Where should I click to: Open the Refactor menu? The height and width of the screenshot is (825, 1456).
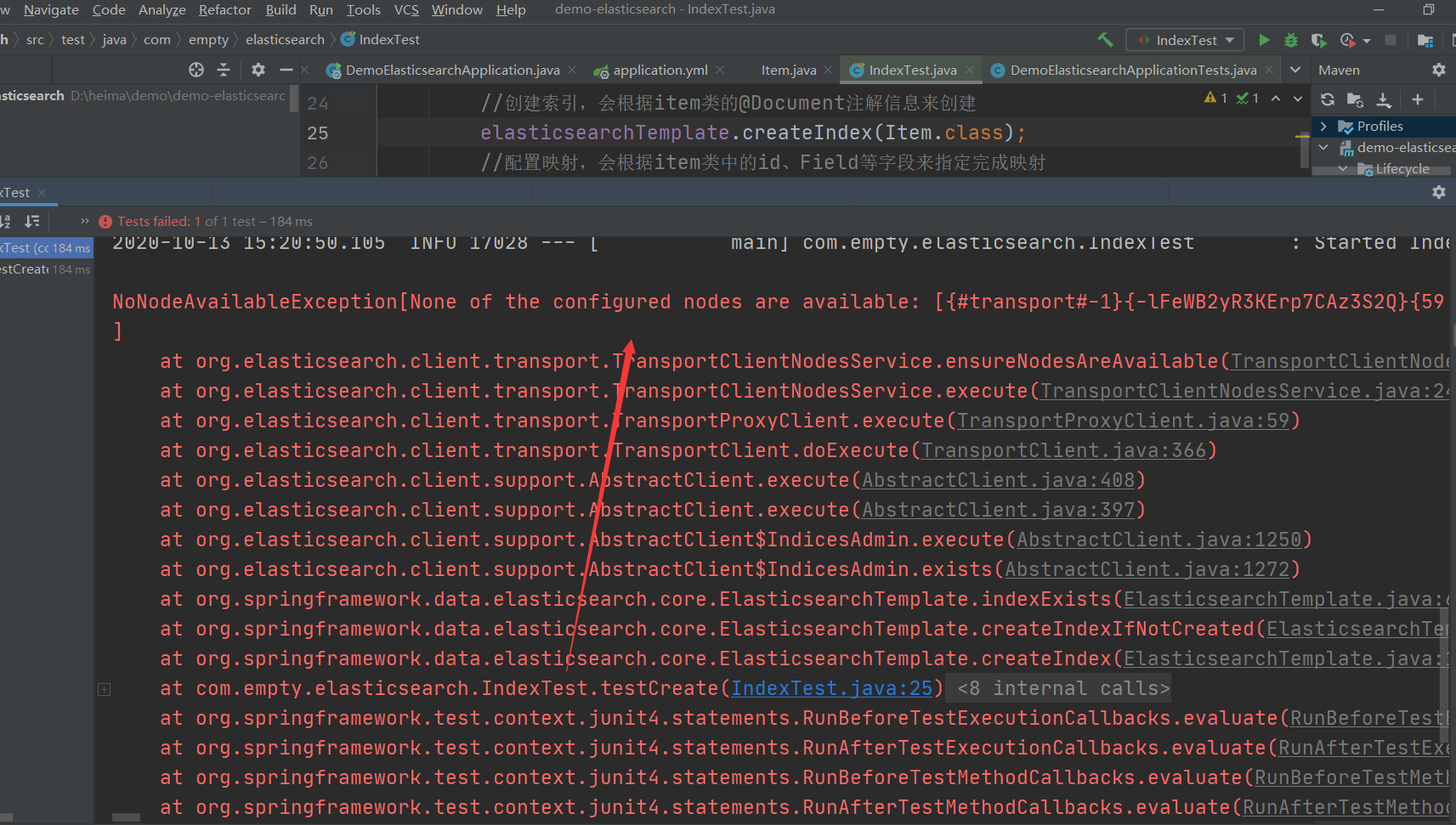coord(225,9)
